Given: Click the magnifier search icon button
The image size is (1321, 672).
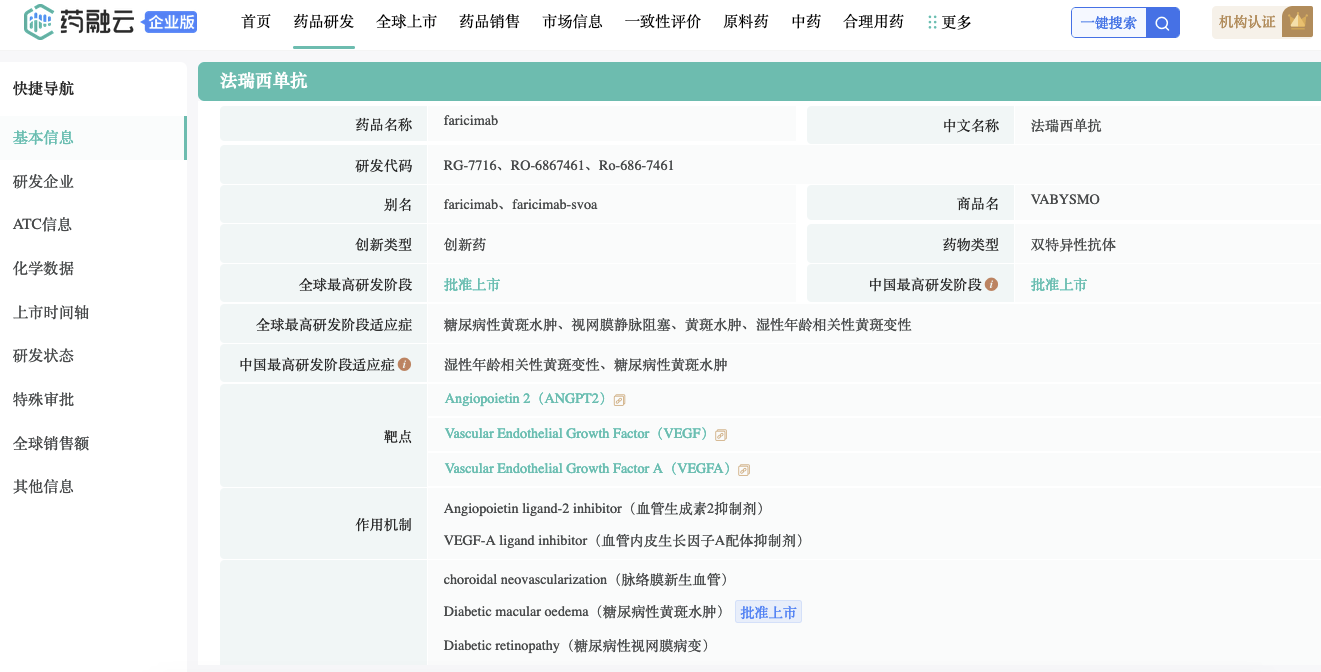Looking at the screenshot, I should pyautogui.click(x=1162, y=23).
